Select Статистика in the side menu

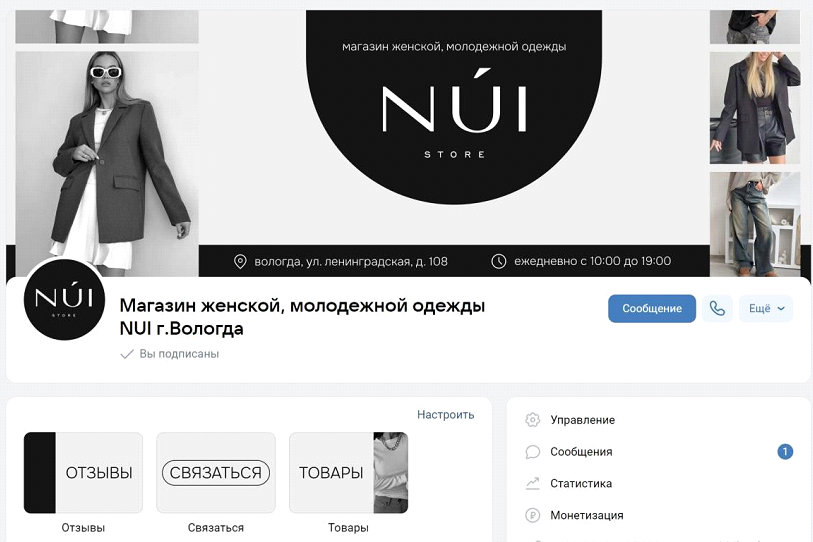[x=581, y=483]
